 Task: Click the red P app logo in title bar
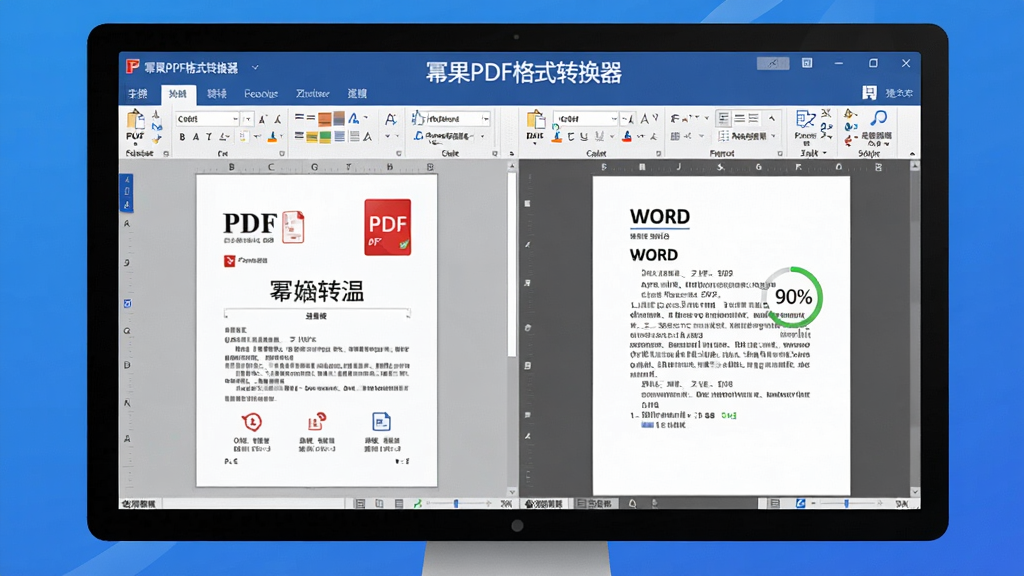click(133, 67)
